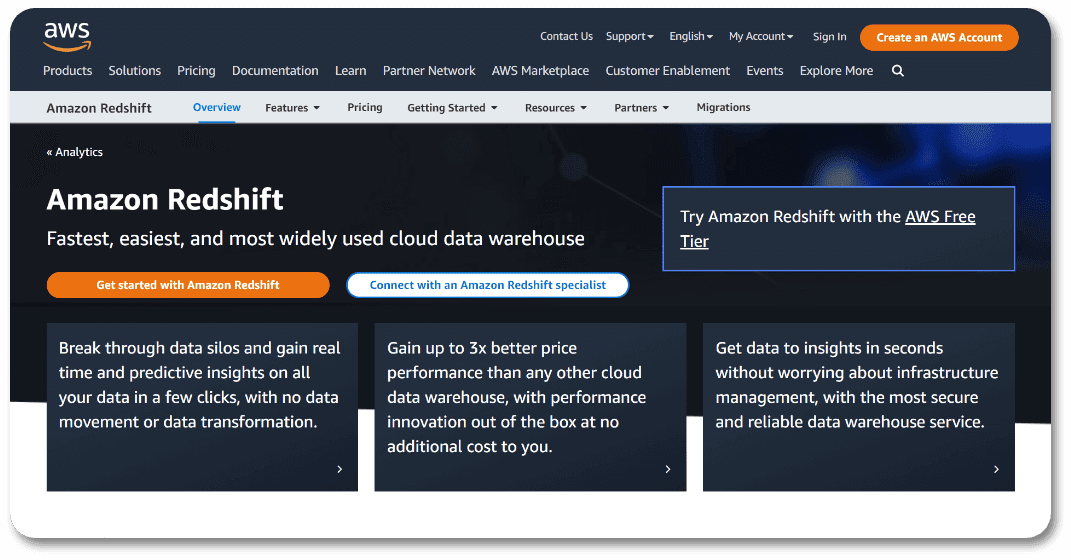
Task: Select the Redshift Pricing tab
Action: coord(365,107)
